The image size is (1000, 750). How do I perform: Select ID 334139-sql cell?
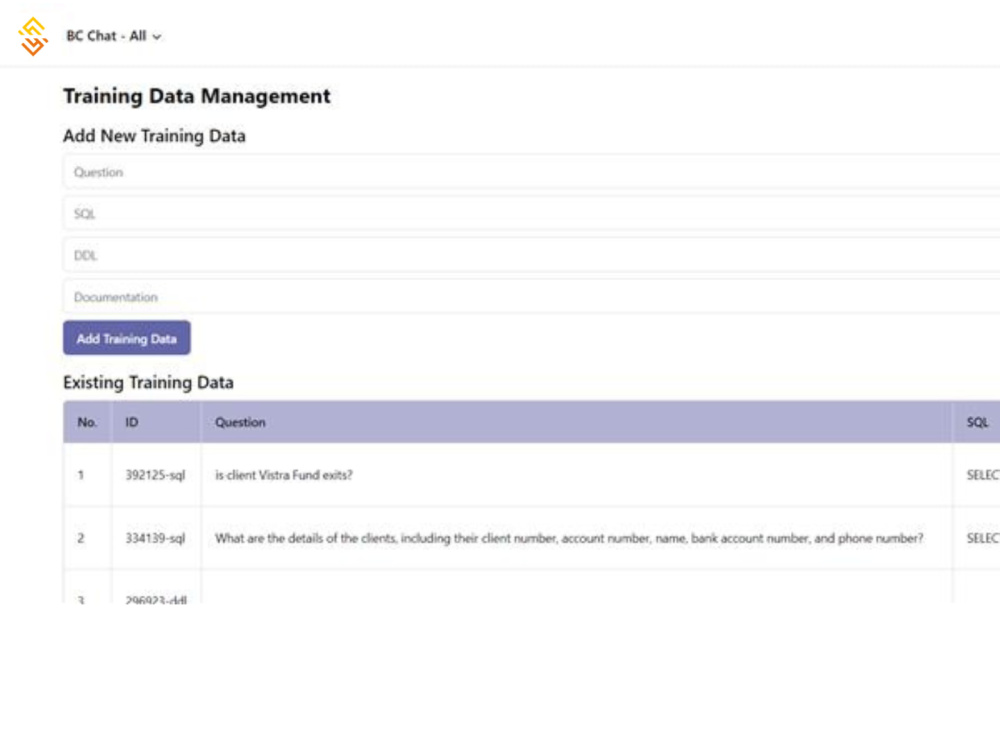[x=156, y=538]
